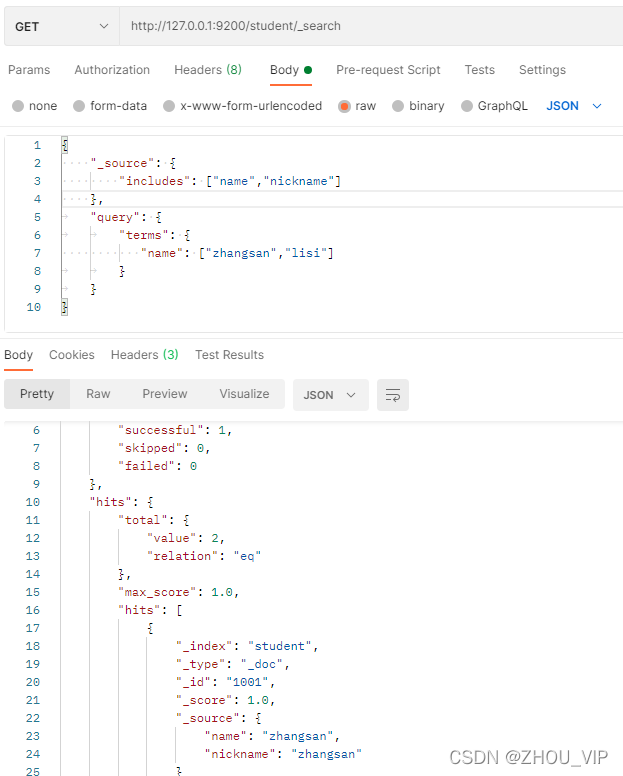Click the "includes" line in request body

(x=230, y=181)
